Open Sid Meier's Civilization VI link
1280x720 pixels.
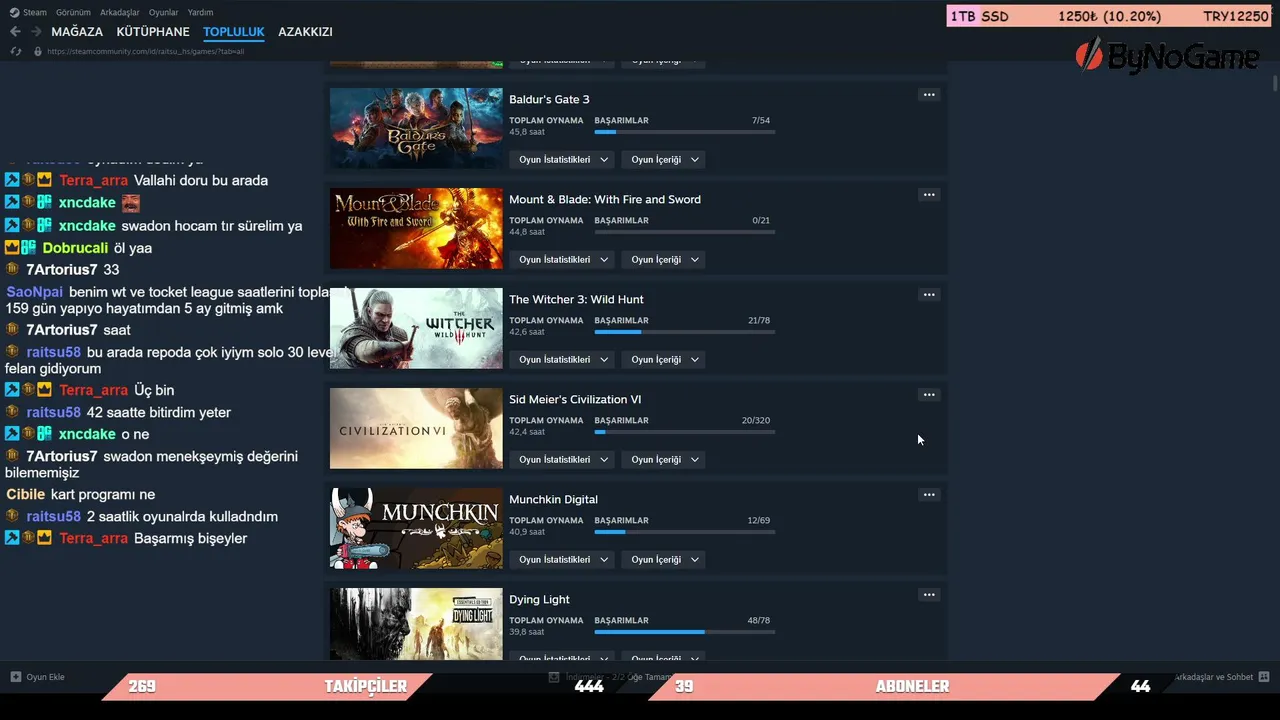[575, 400]
